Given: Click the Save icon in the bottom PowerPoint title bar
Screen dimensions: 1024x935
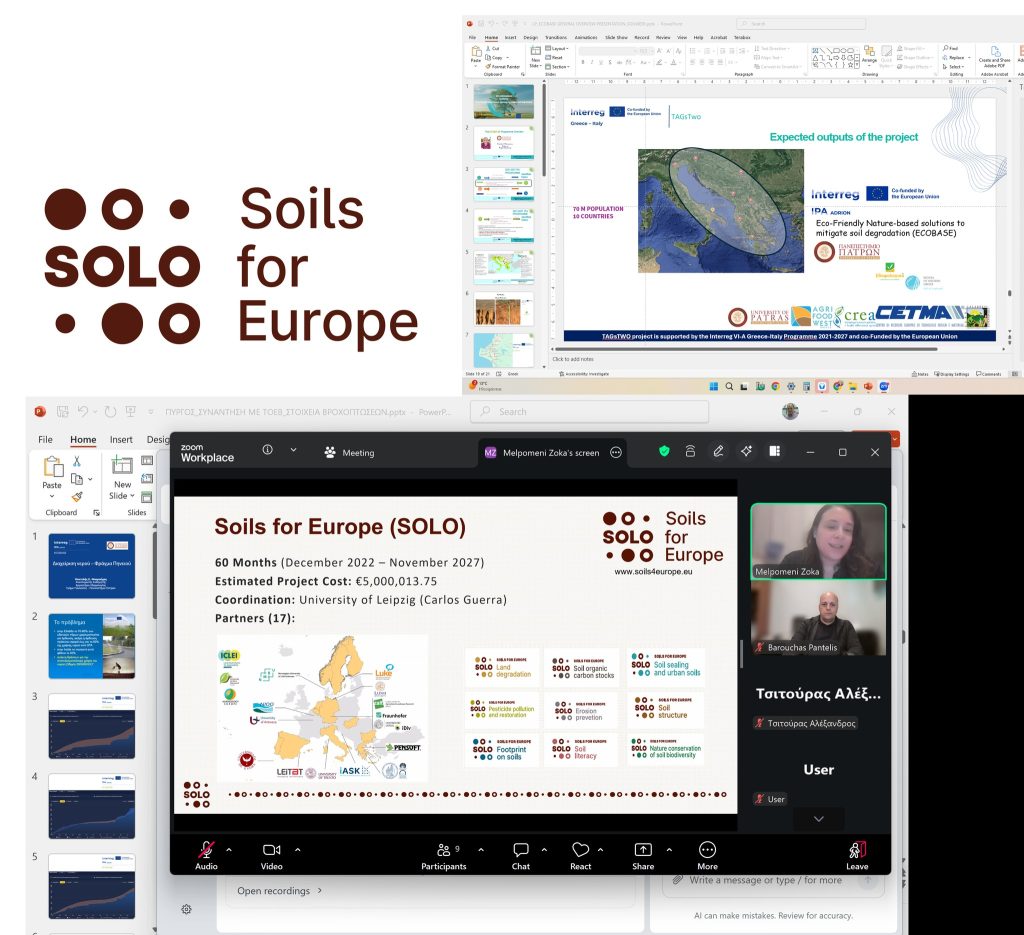Looking at the screenshot, I should pyautogui.click(x=63, y=411).
